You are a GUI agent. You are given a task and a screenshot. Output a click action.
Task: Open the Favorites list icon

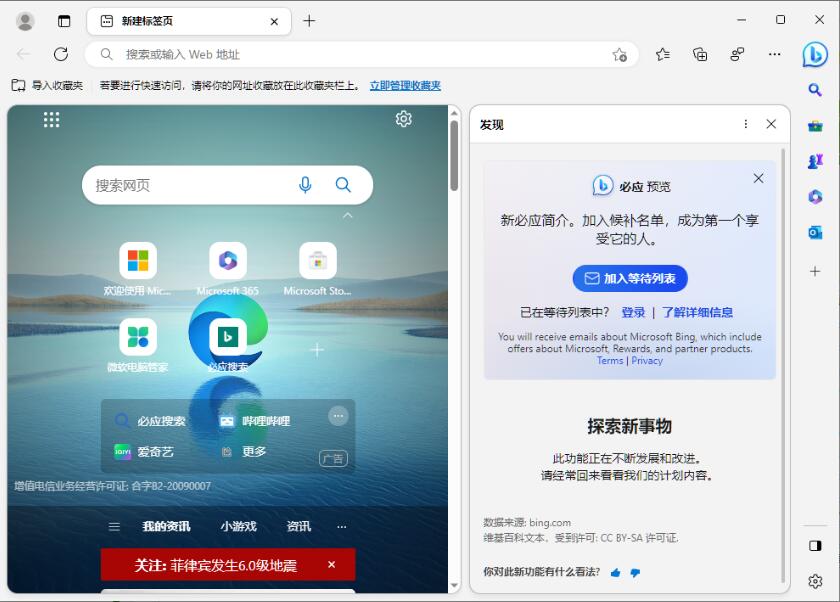tap(663, 54)
